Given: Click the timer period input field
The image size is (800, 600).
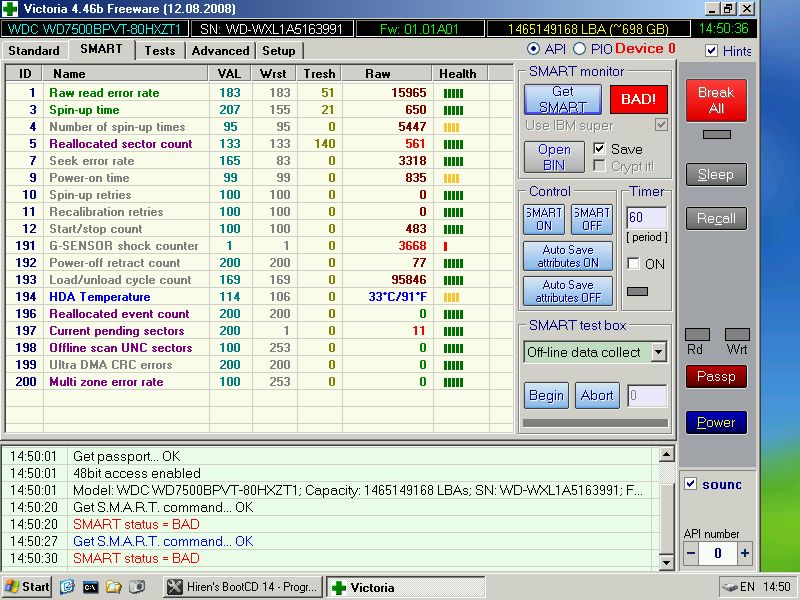Looking at the screenshot, I should click(x=646, y=218).
